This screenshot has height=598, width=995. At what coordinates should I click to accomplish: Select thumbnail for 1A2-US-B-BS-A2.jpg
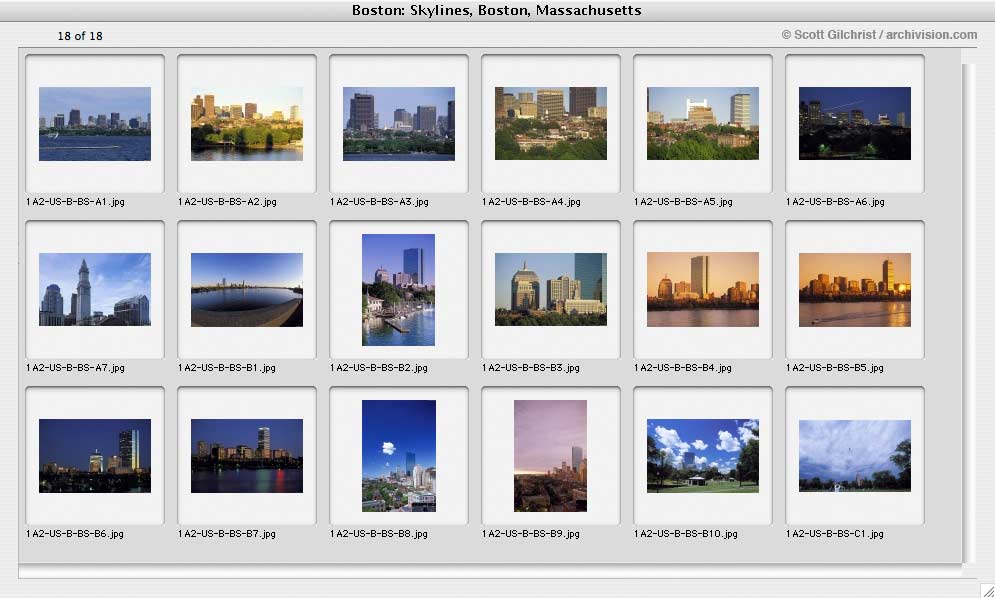[x=247, y=124]
